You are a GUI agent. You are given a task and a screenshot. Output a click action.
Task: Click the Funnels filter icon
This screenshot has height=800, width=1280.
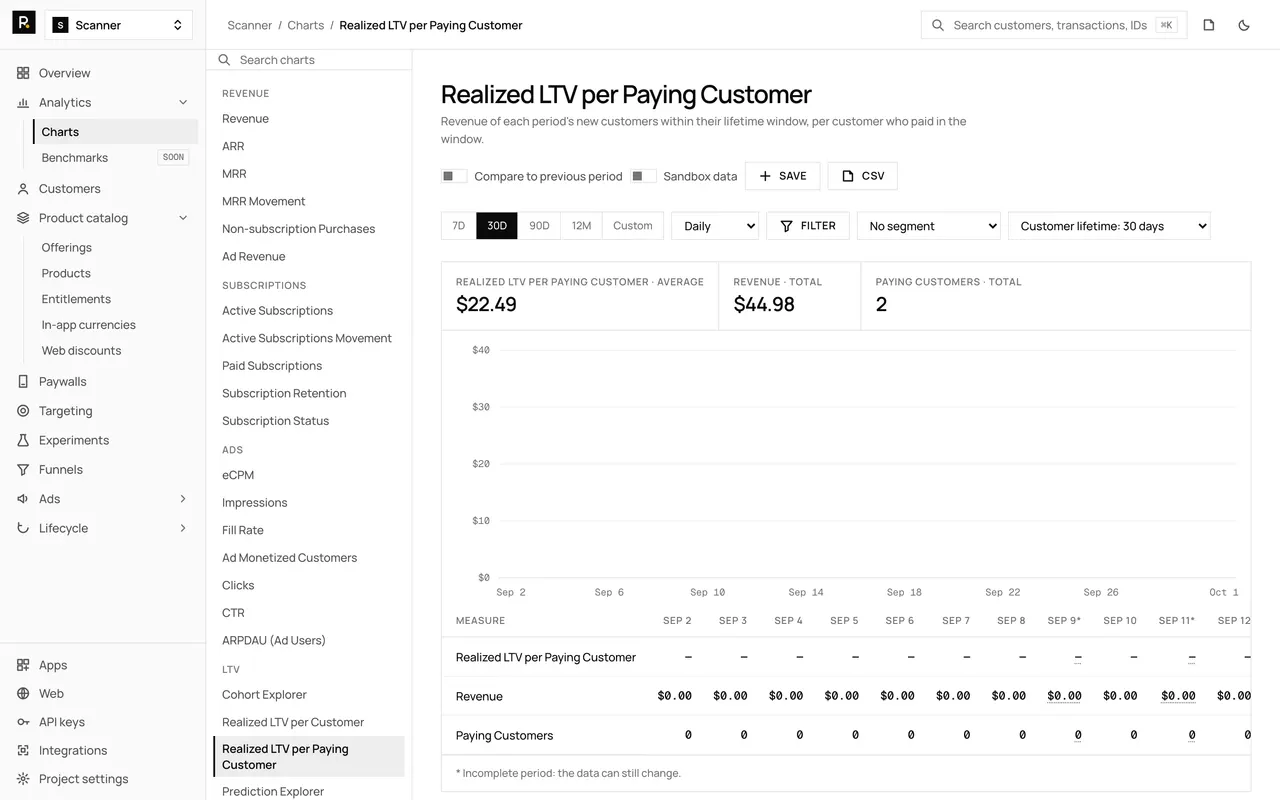(x=23, y=469)
